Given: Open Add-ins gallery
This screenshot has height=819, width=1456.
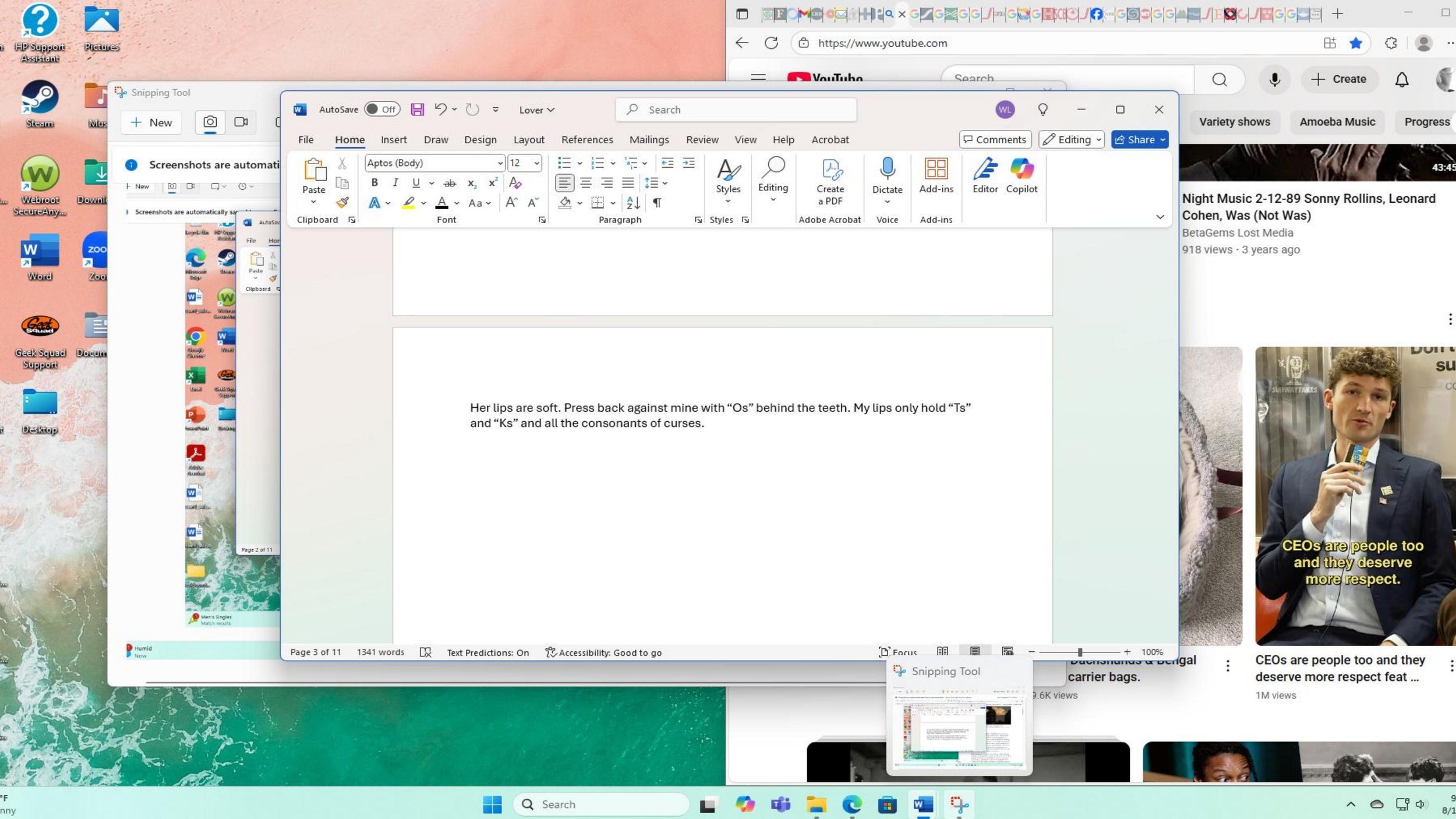Looking at the screenshot, I should pos(936,176).
